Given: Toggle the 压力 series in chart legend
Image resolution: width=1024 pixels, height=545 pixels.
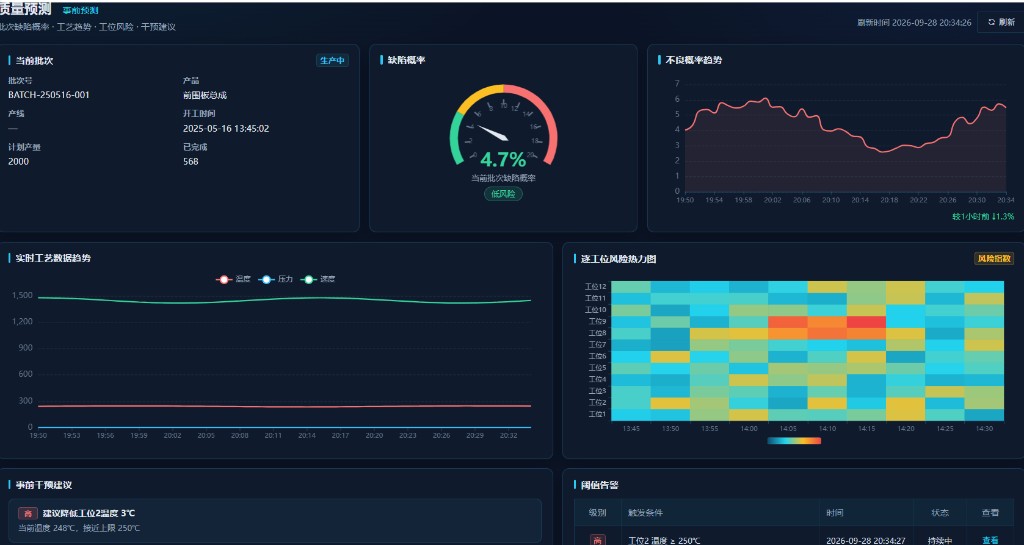Looking at the screenshot, I should point(276,279).
